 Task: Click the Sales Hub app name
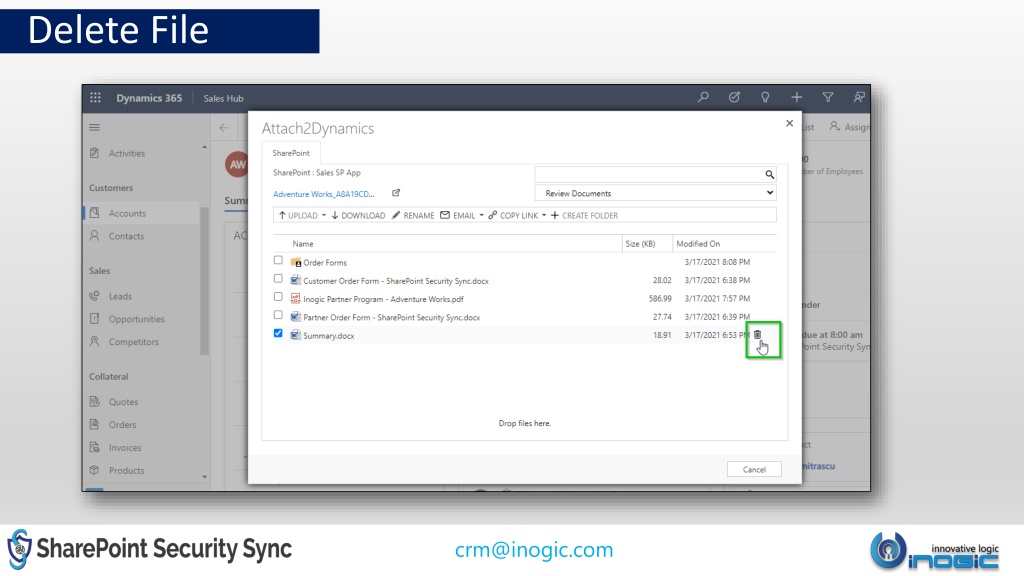(223, 98)
